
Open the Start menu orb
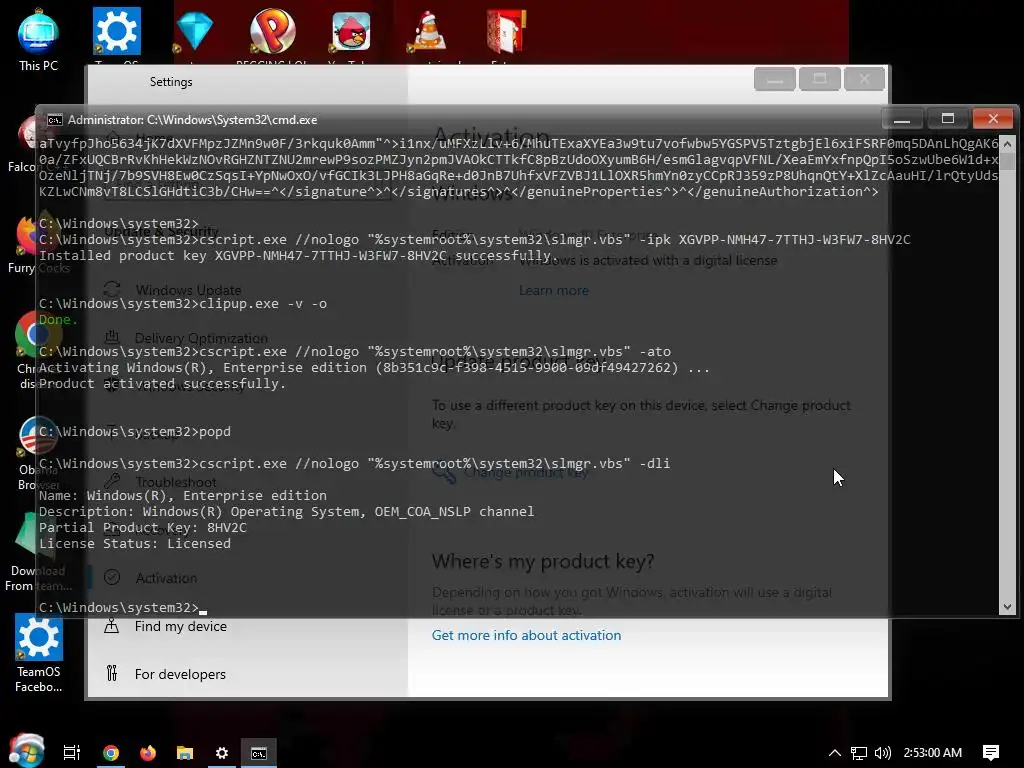(26, 751)
